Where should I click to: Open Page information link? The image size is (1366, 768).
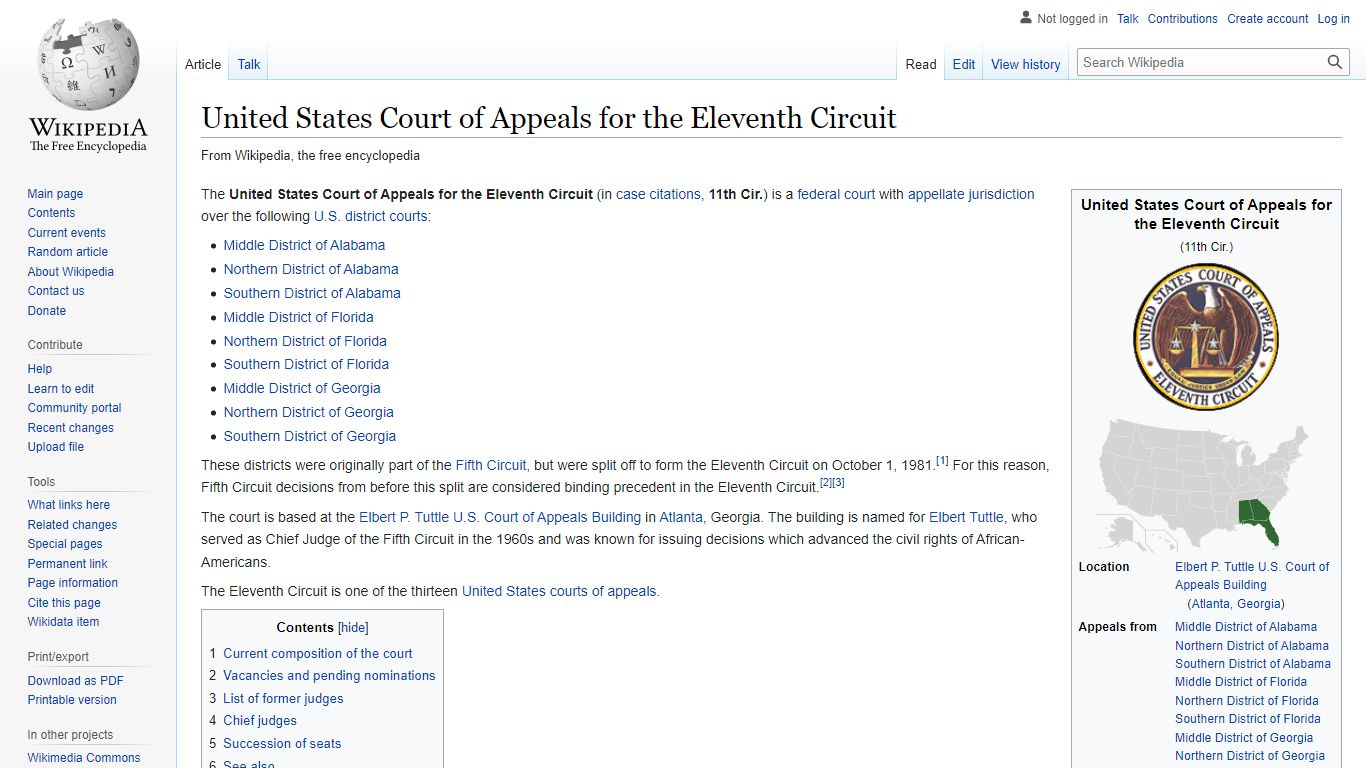pyautogui.click(x=73, y=583)
